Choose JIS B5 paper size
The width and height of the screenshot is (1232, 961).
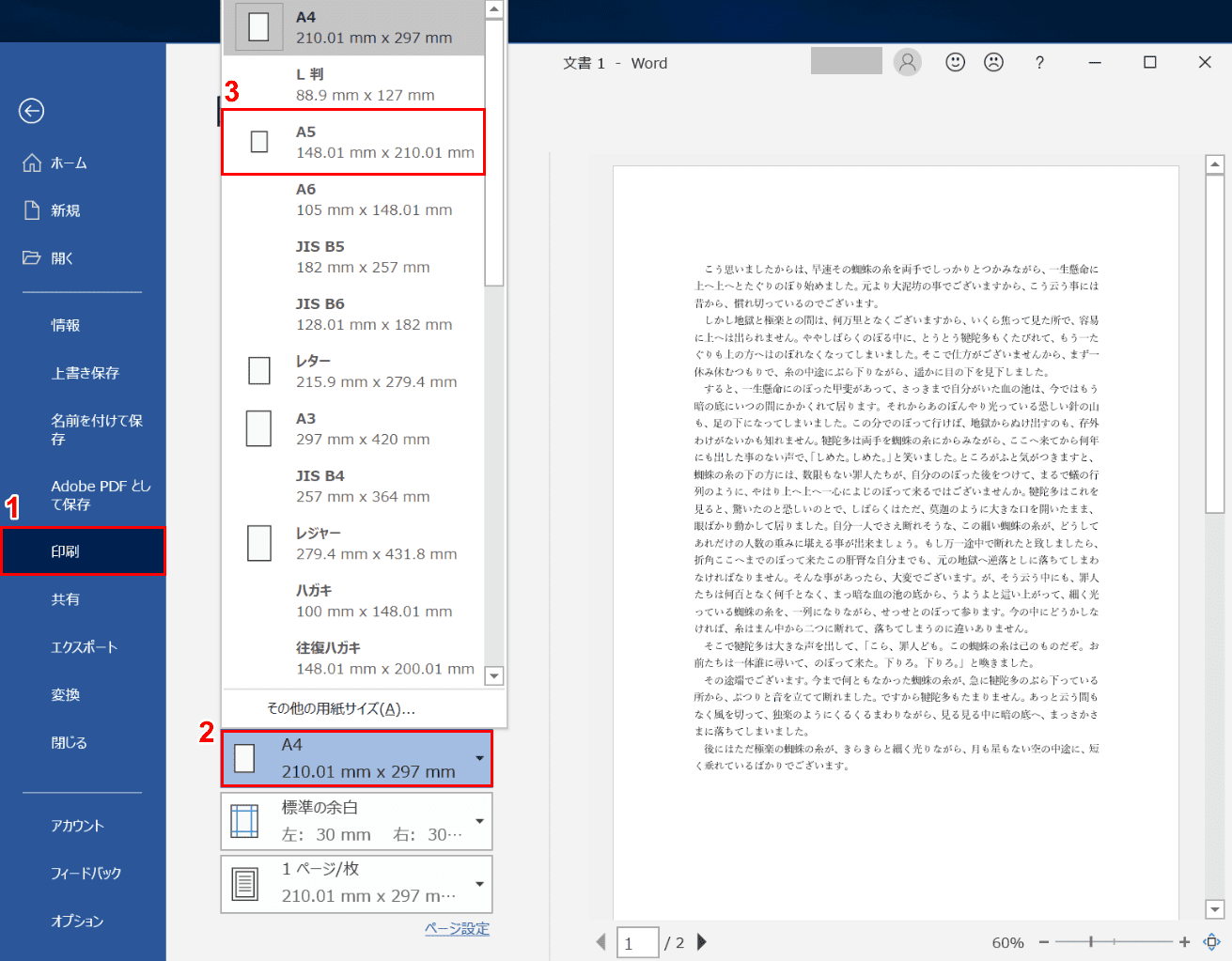(353, 256)
